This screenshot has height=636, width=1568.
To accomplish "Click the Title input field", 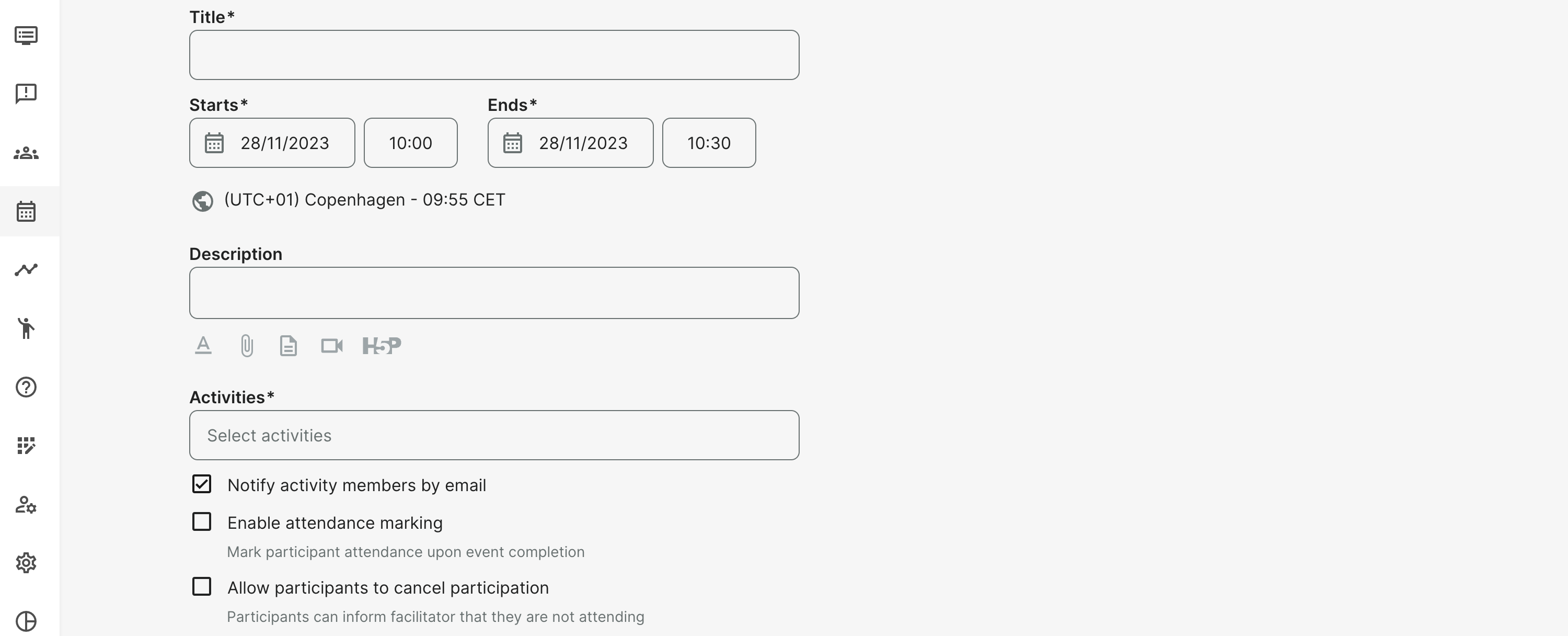I will 493,55.
